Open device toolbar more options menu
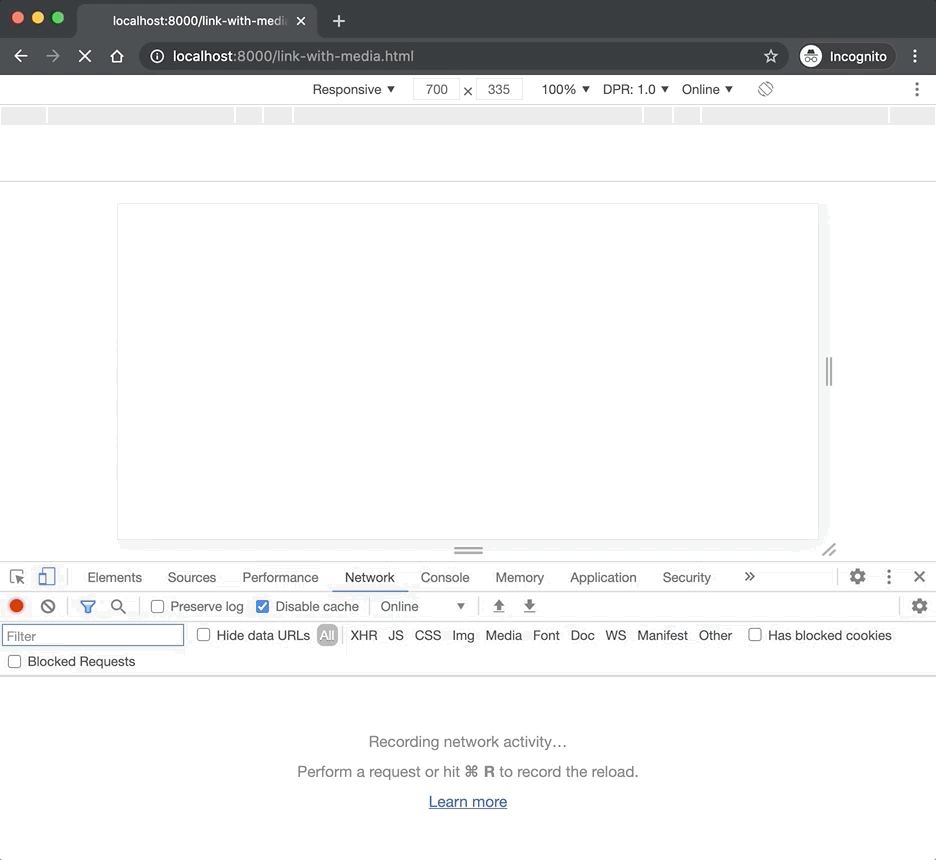This screenshot has height=860, width=936. [917, 89]
